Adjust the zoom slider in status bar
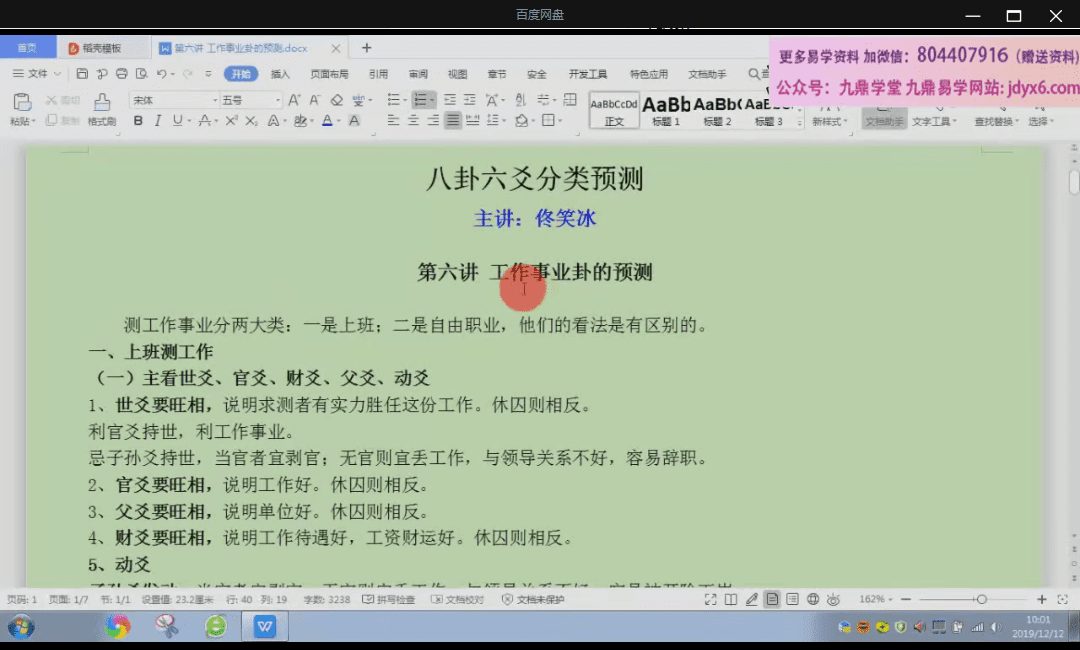The width and height of the screenshot is (1080, 650). [x=981, y=600]
